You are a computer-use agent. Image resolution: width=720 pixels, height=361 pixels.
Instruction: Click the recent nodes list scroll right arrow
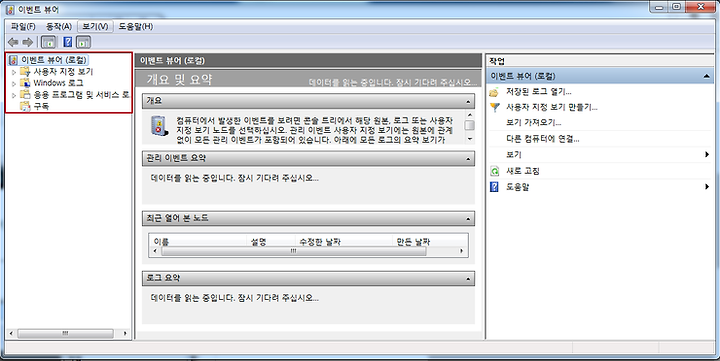(x=461, y=251)
